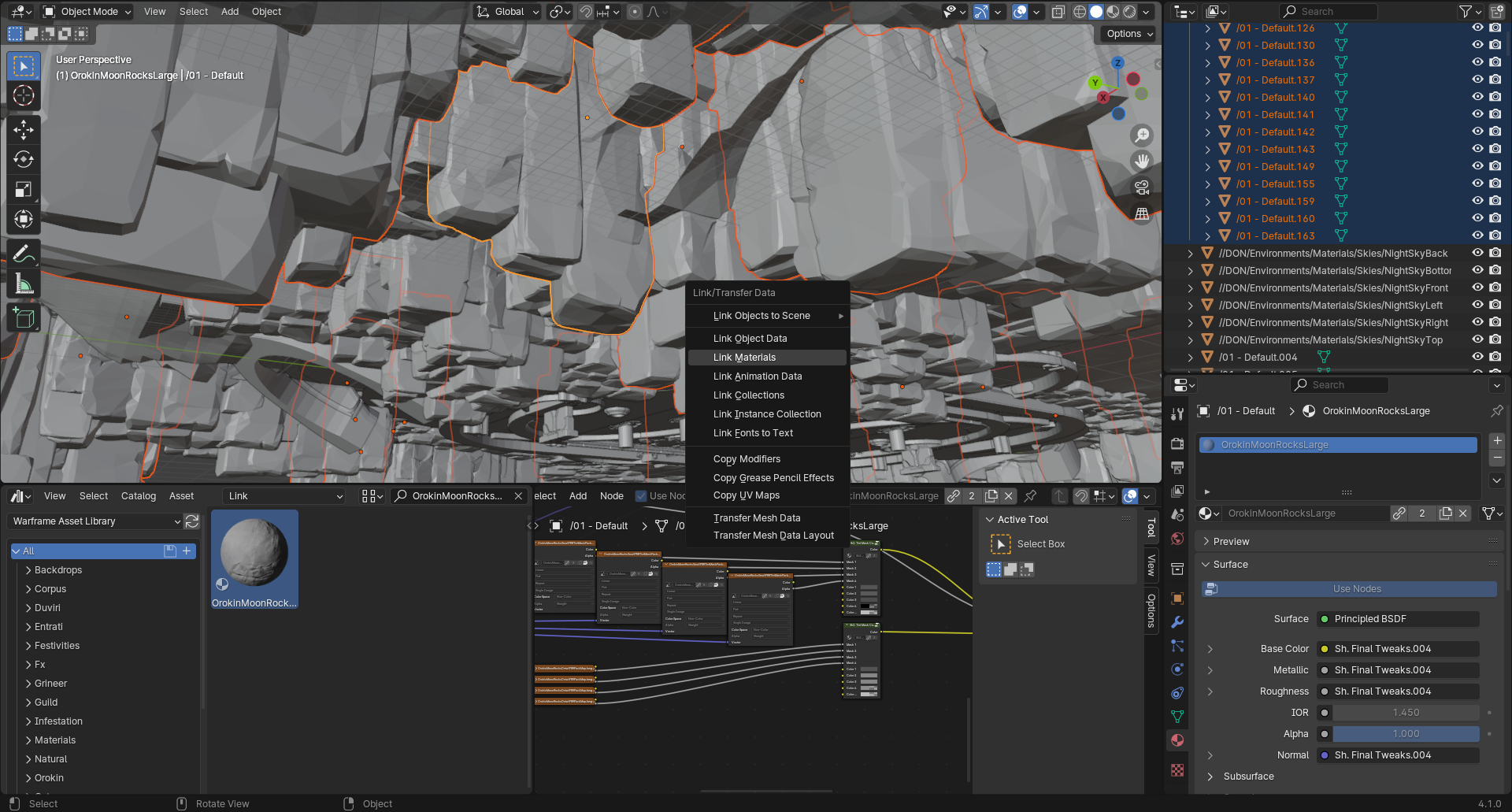Choose Link Materials from menu
The height and width of the screenshot is (812, 1512).
click(x=767, y=358)
